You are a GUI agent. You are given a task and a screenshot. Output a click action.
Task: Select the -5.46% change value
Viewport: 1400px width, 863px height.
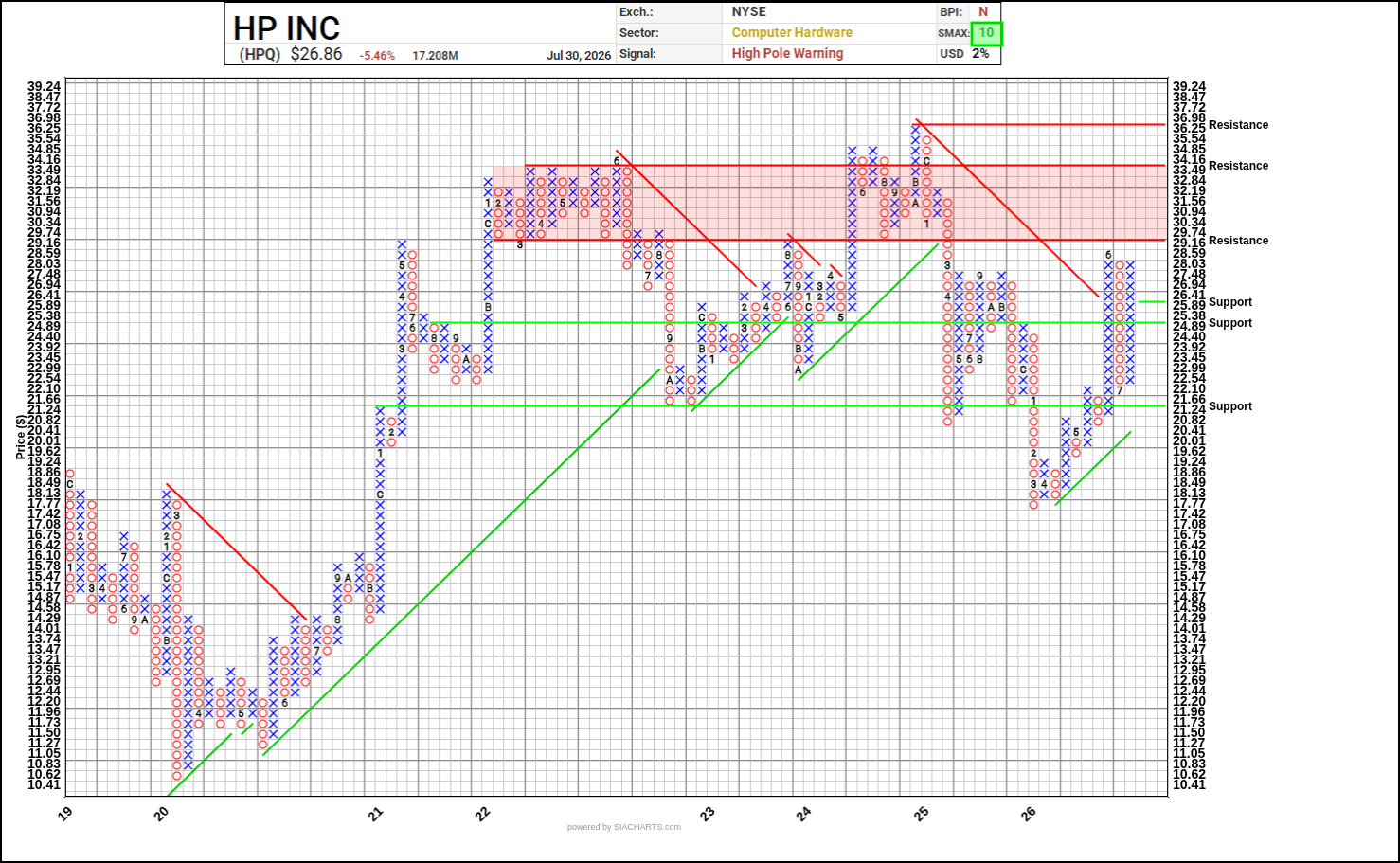coord(377,56)
